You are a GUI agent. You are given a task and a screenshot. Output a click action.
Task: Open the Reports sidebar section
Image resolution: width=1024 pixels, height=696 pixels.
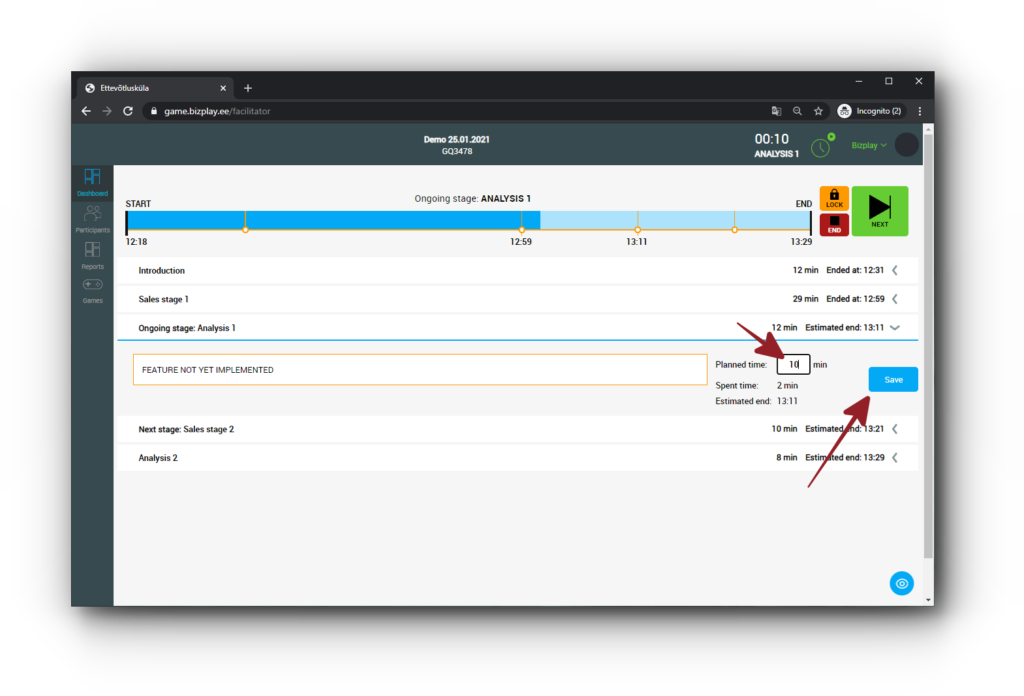pyautogui.click(x=92, y=254)
